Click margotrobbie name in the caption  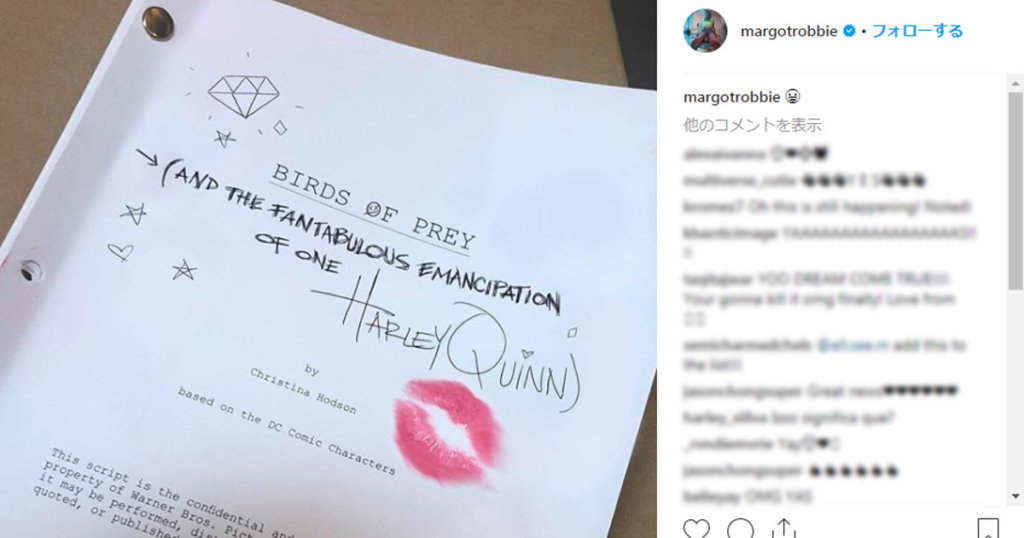click(x=731, y=97)
